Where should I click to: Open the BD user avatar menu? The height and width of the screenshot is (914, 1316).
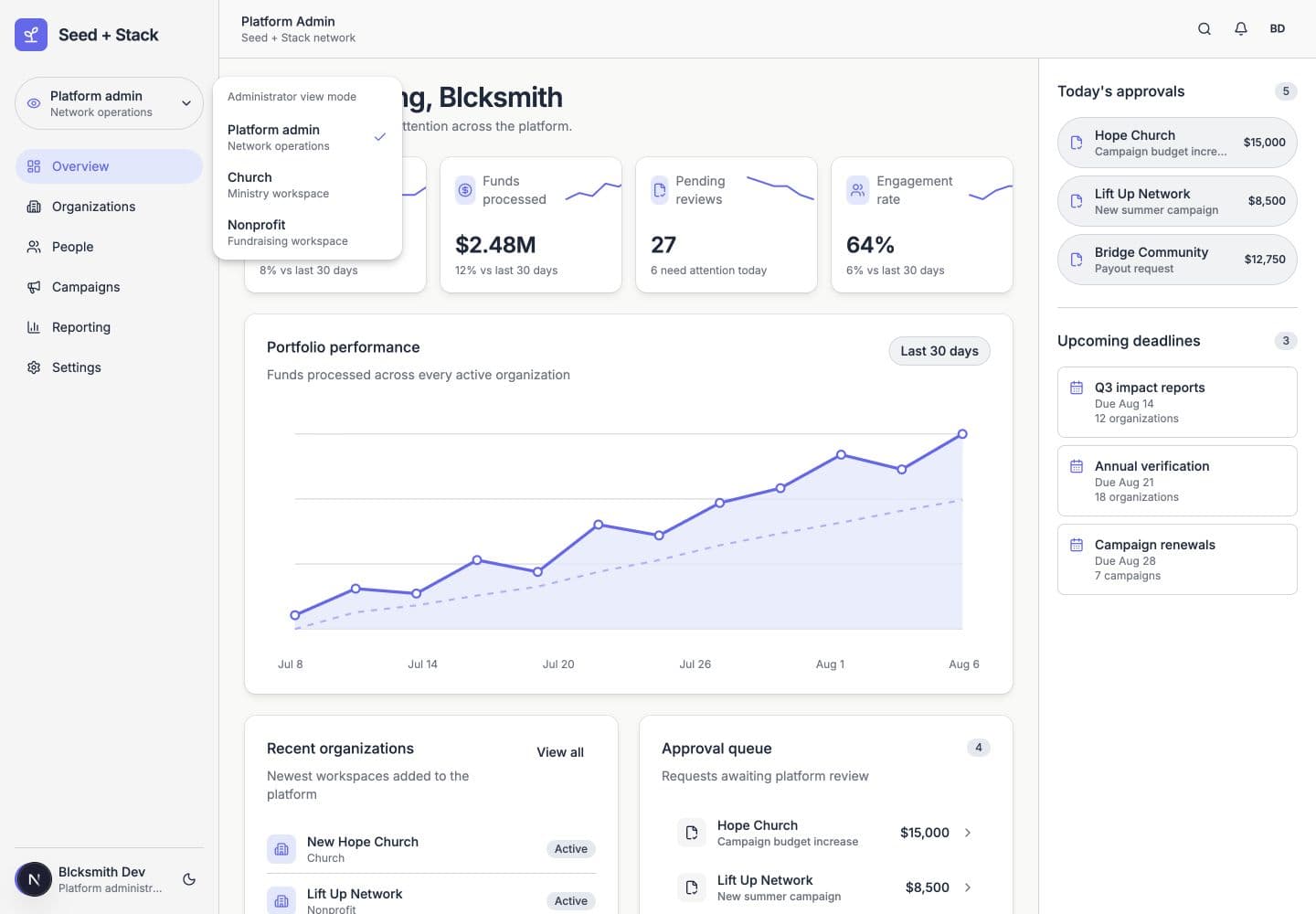click(1278, 28)
